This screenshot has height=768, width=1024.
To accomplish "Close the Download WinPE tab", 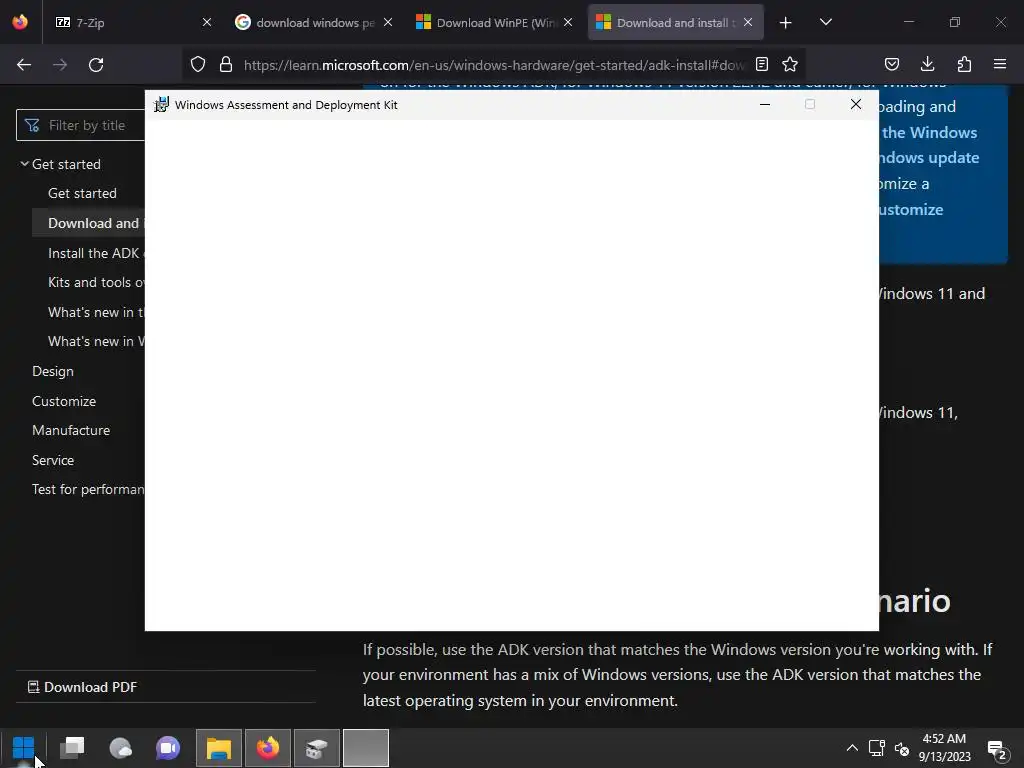I will (x=568, y=22).
